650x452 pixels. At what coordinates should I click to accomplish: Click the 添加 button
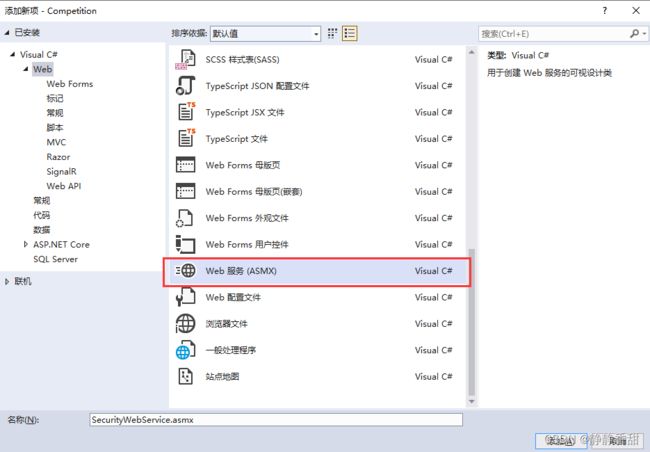pos(561,440)
